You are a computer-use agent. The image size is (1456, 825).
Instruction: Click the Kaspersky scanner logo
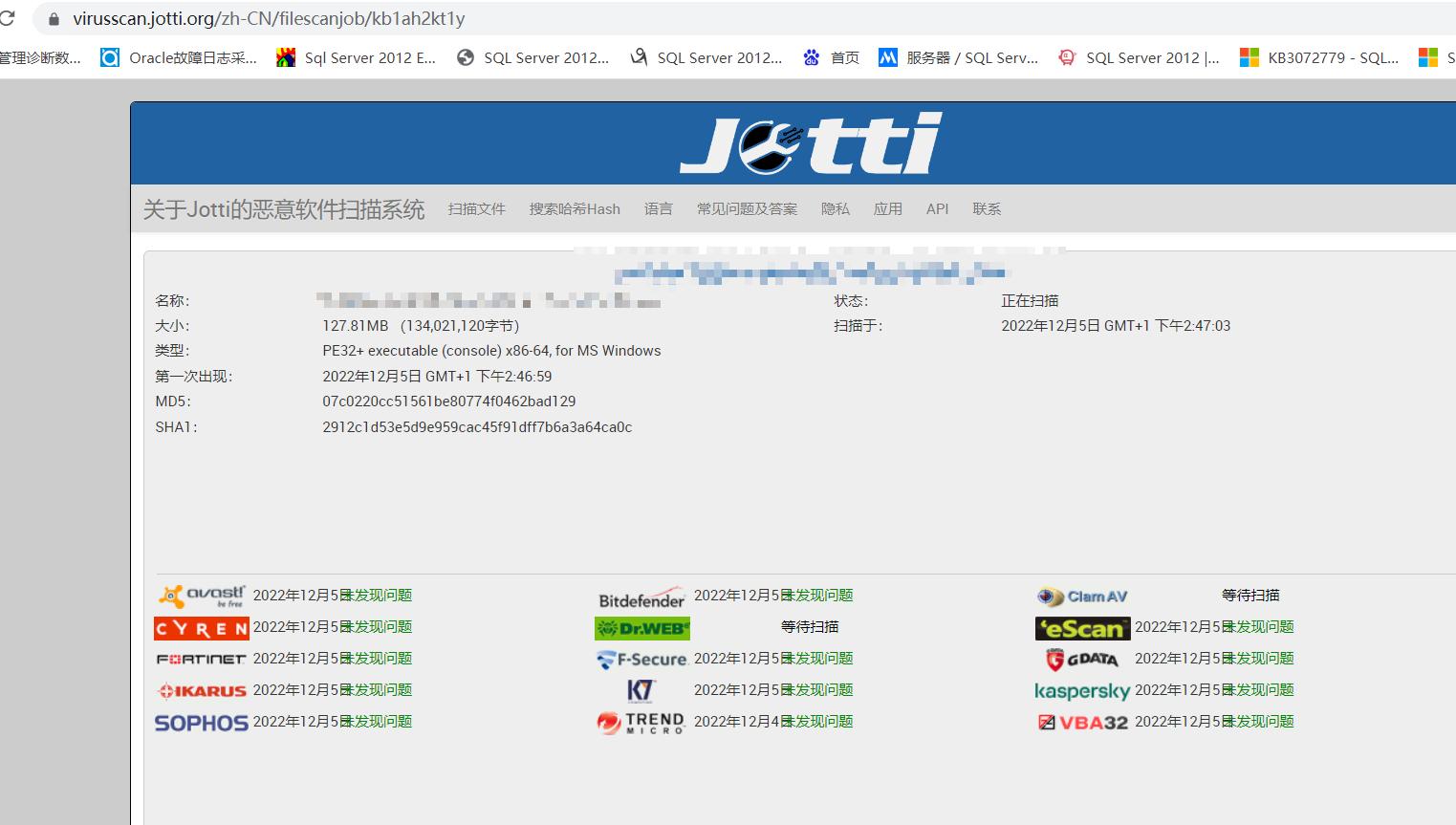pos(1082,690)
